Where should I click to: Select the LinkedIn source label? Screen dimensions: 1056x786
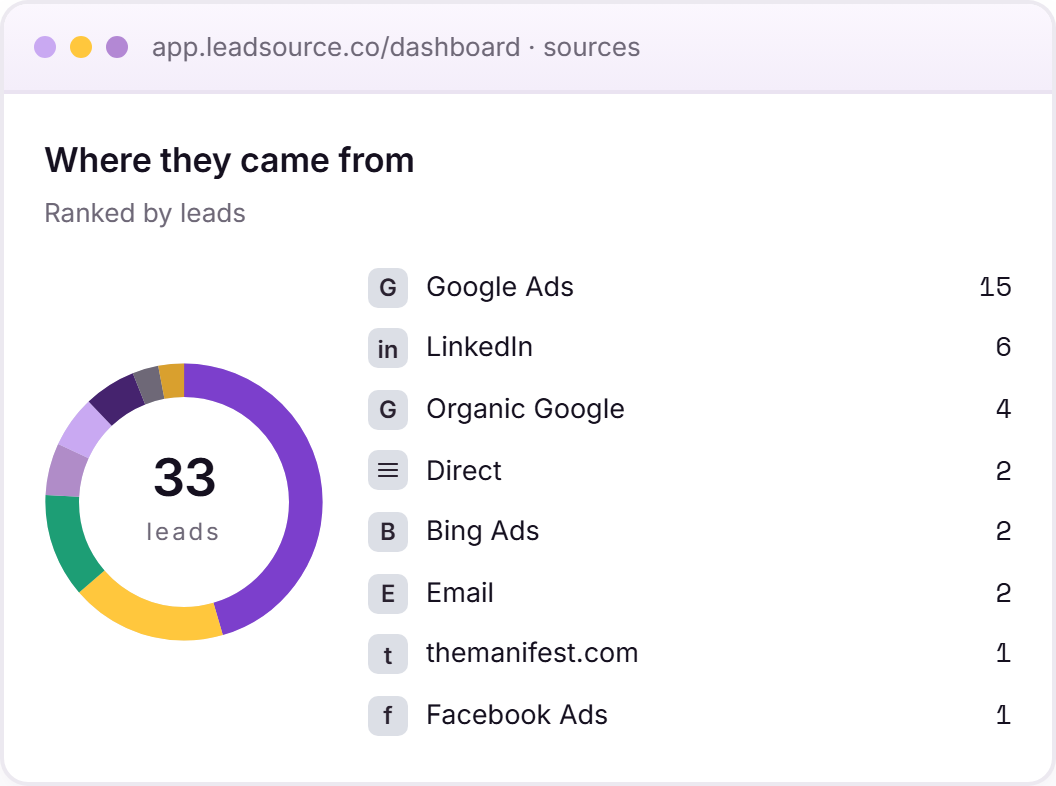point(480,347)
